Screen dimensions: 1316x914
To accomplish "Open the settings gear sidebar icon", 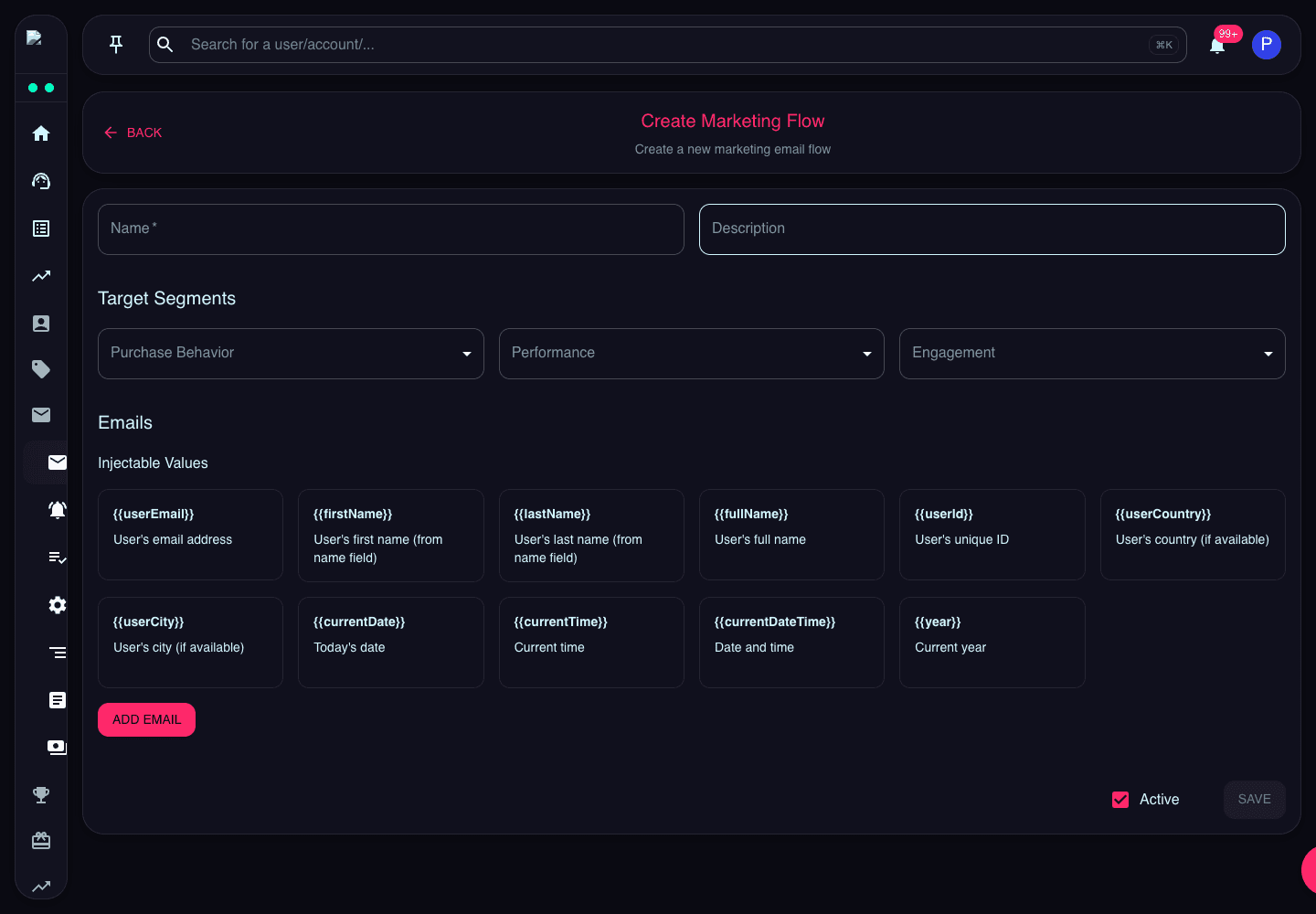I will [58, 605].
